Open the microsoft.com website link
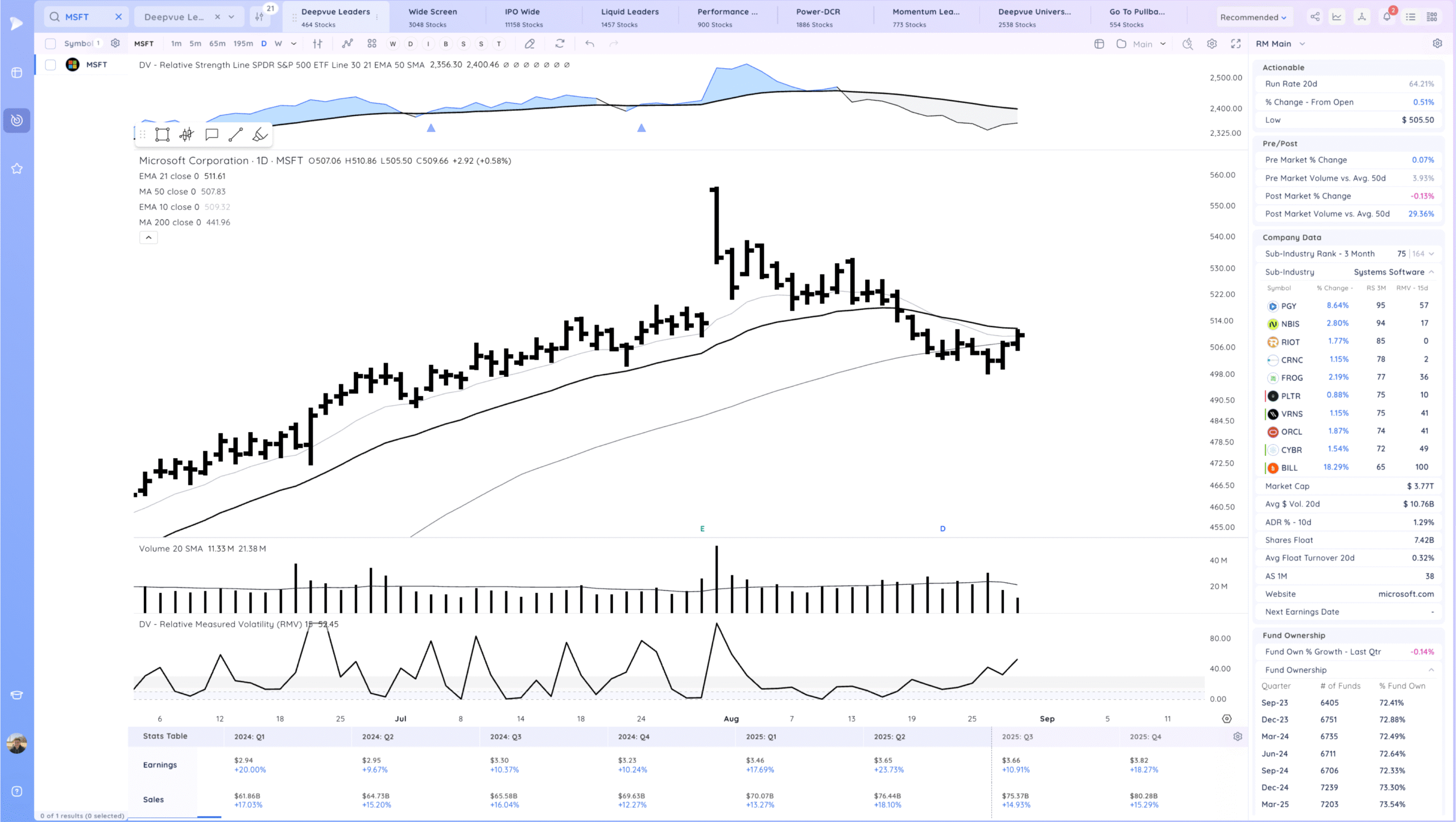This screenshot has height=822, width=1456. (1405, 594)
